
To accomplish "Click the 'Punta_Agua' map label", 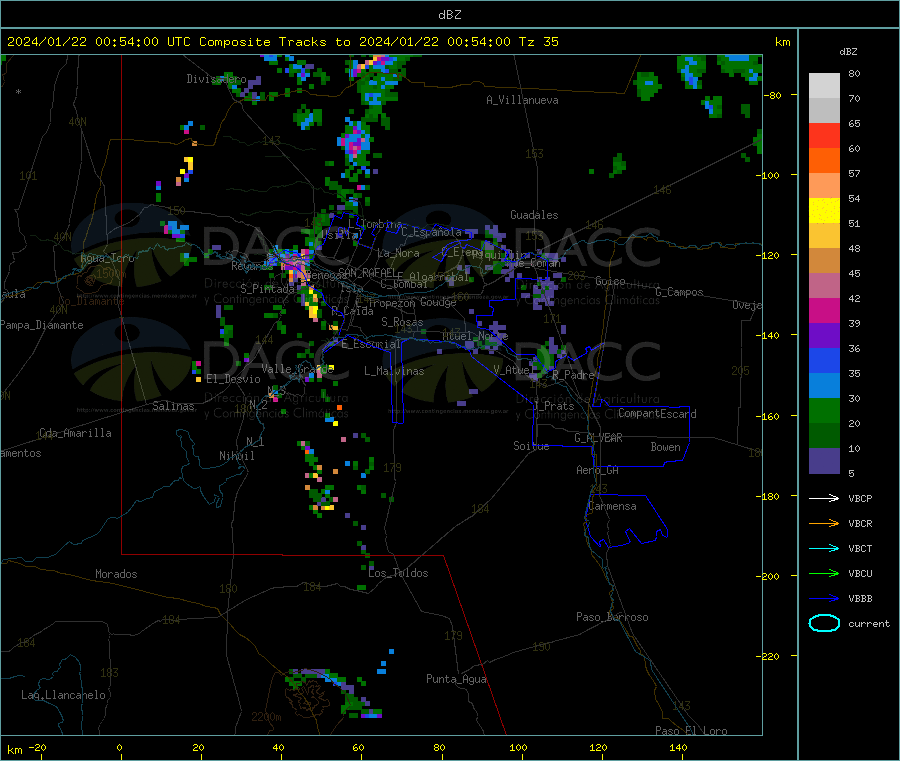I will tap(456, 679).
